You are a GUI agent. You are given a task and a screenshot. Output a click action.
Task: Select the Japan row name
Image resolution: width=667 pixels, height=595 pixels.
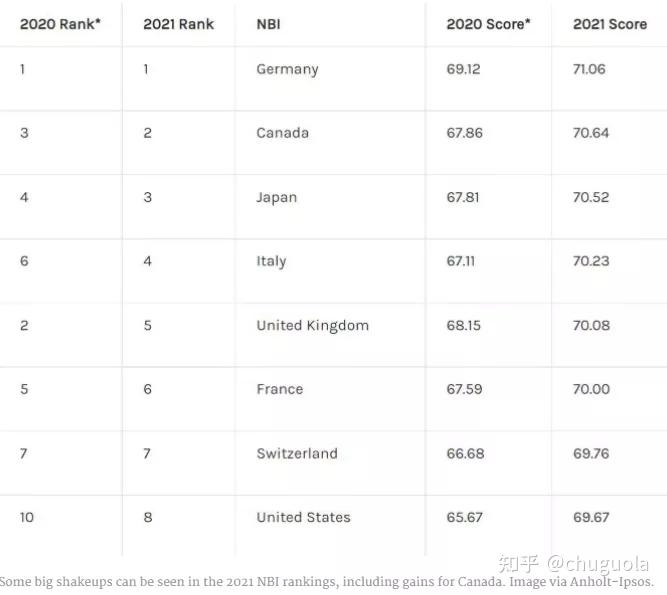(276, 197)
